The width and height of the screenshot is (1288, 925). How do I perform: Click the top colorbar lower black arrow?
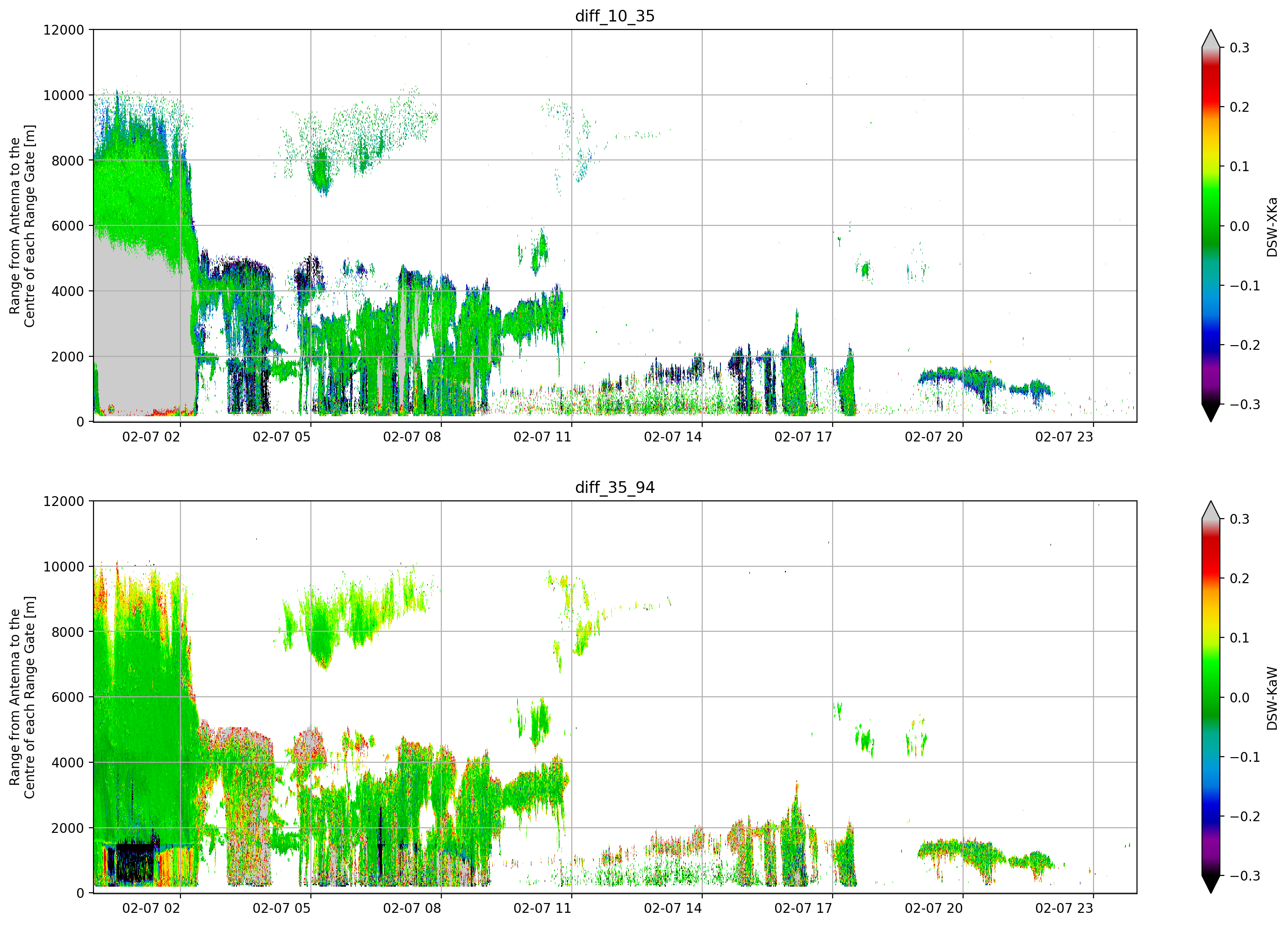pos(1211,412)
